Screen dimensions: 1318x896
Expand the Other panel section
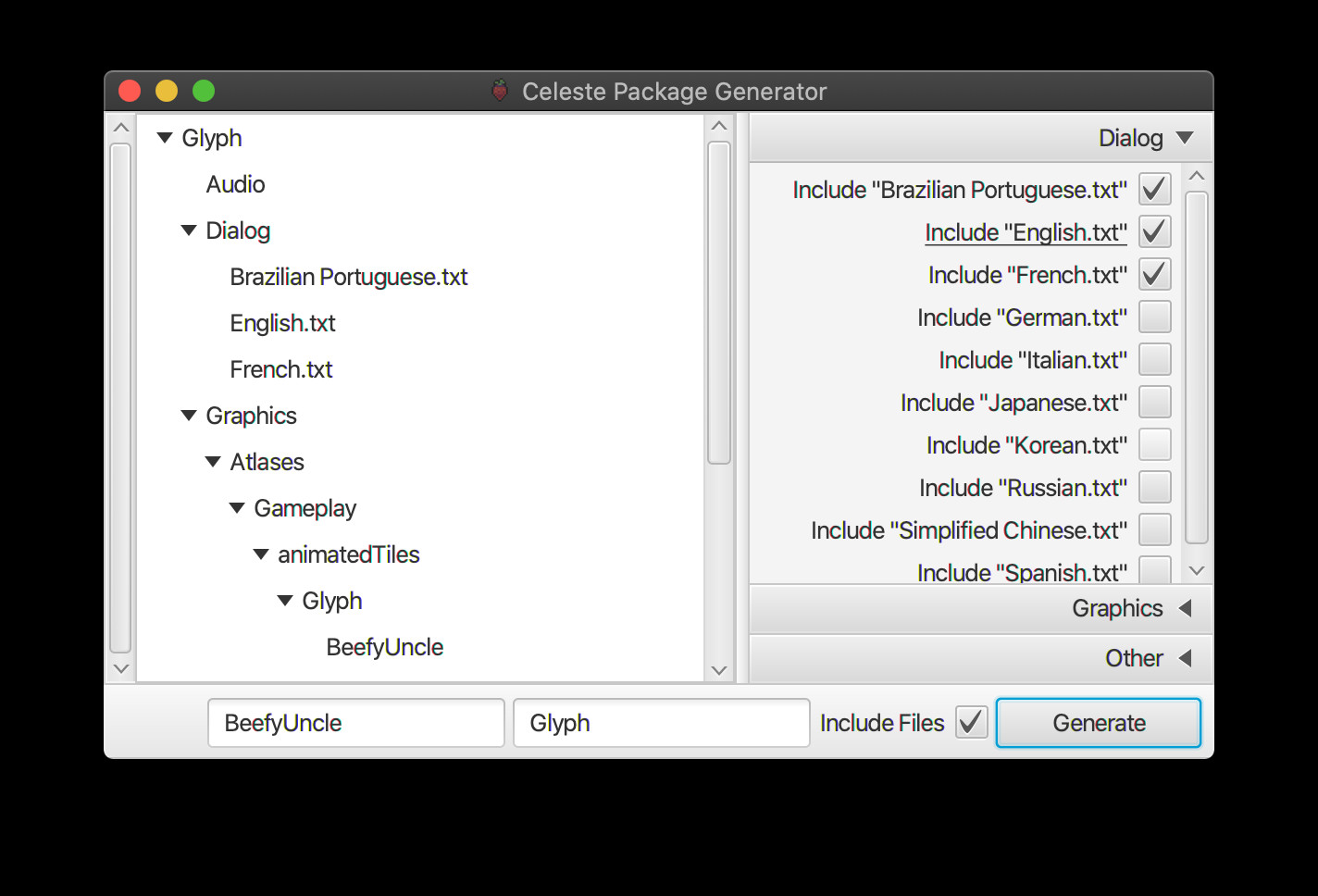pyautogui.click(x=1187, y=658)
